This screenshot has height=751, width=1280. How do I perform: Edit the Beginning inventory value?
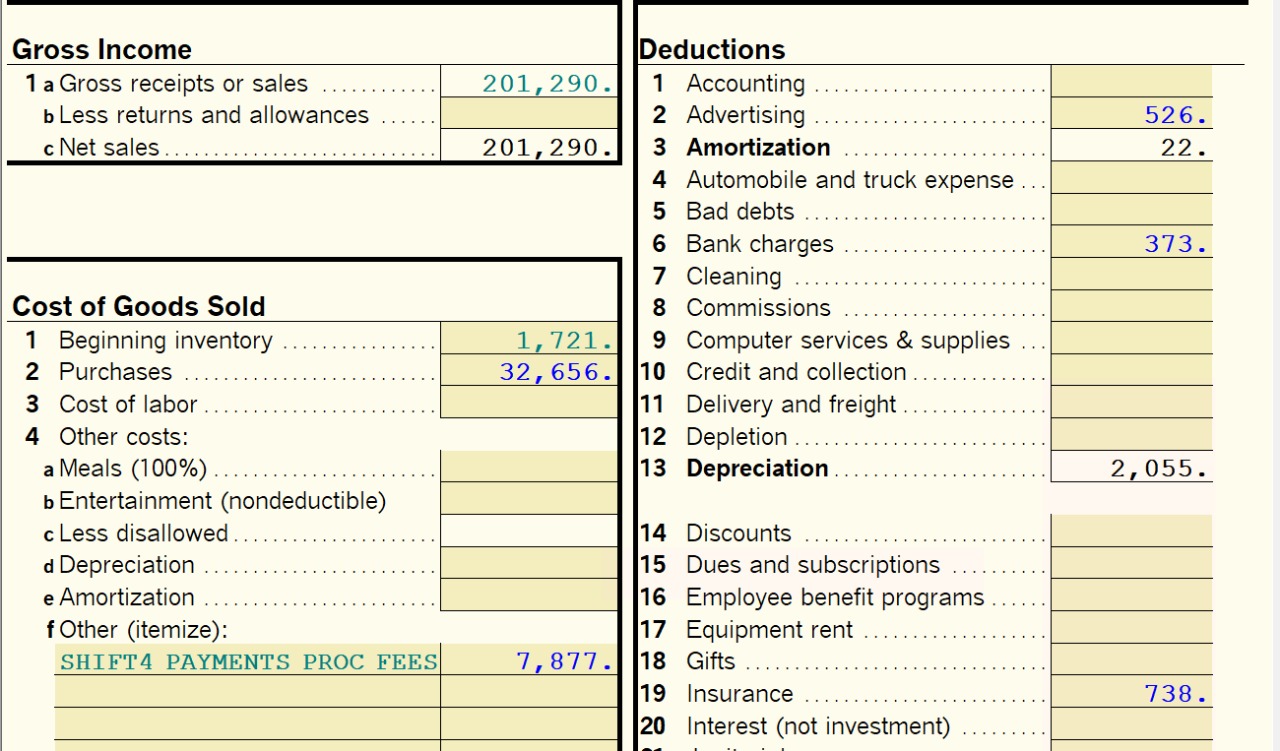[x=529, y=341]
